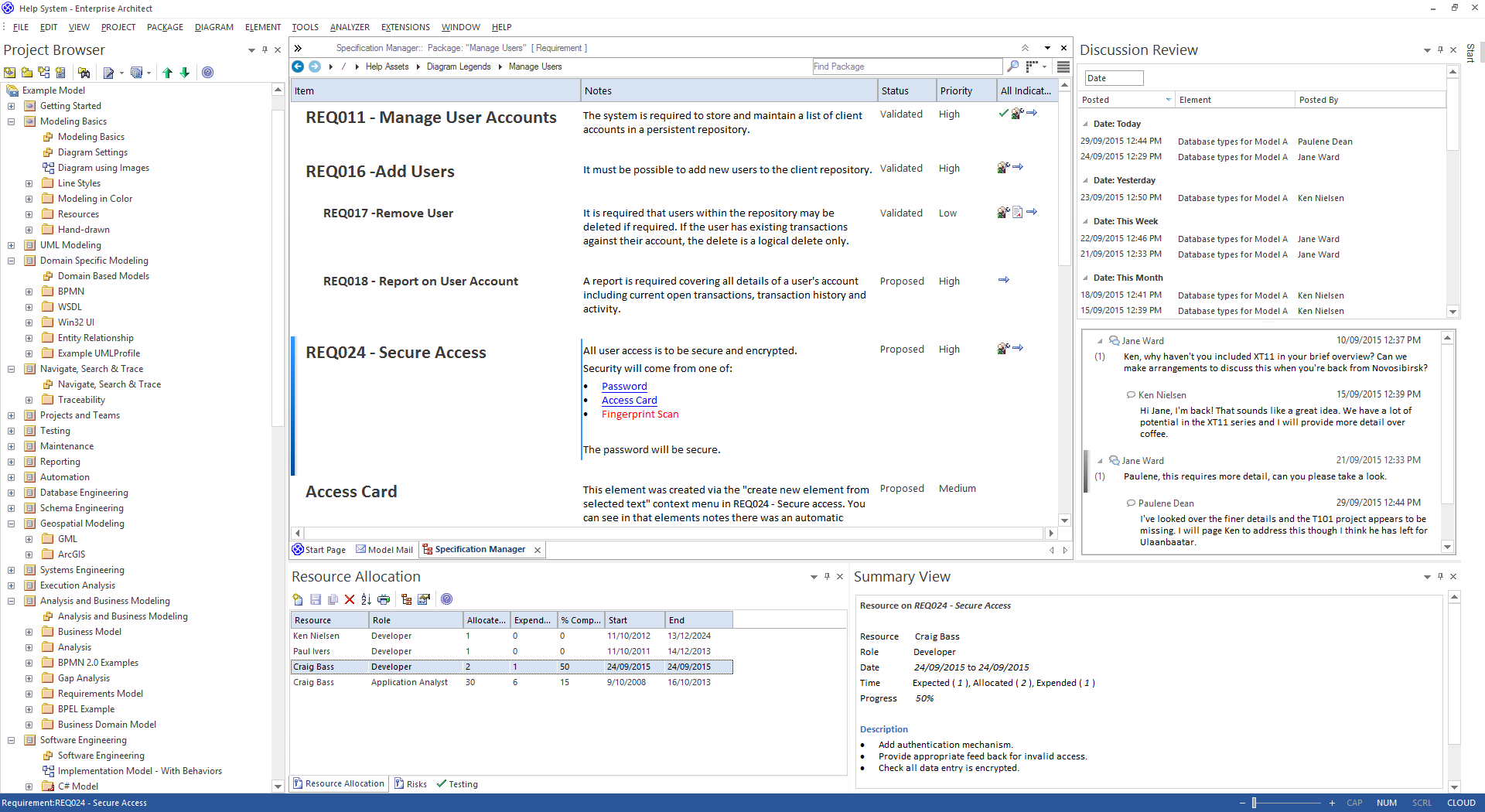The width and height of the screenshot is (1485, 812).
Task: Click the red X delete icon in Resource Allocation
Action: pyautogui.click(x=350, y=599)
